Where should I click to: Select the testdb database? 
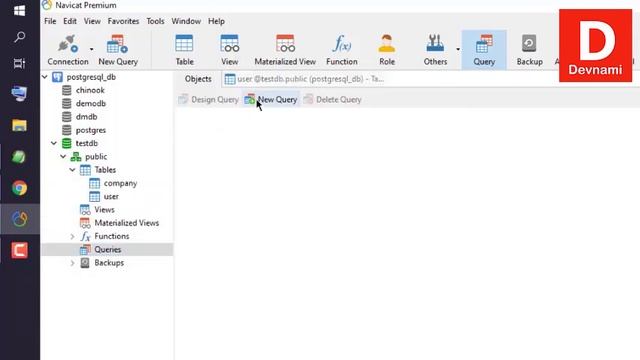coord(87,143)
